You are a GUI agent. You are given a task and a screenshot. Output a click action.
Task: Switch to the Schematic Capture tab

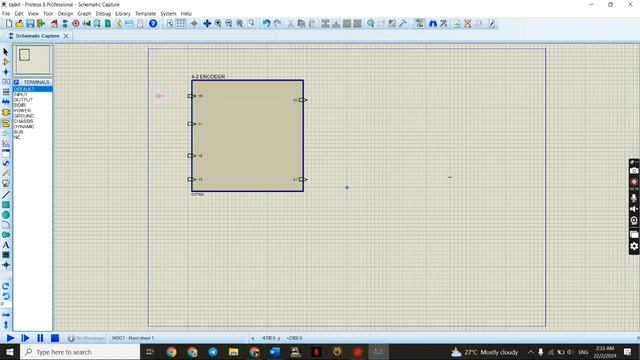37,36
